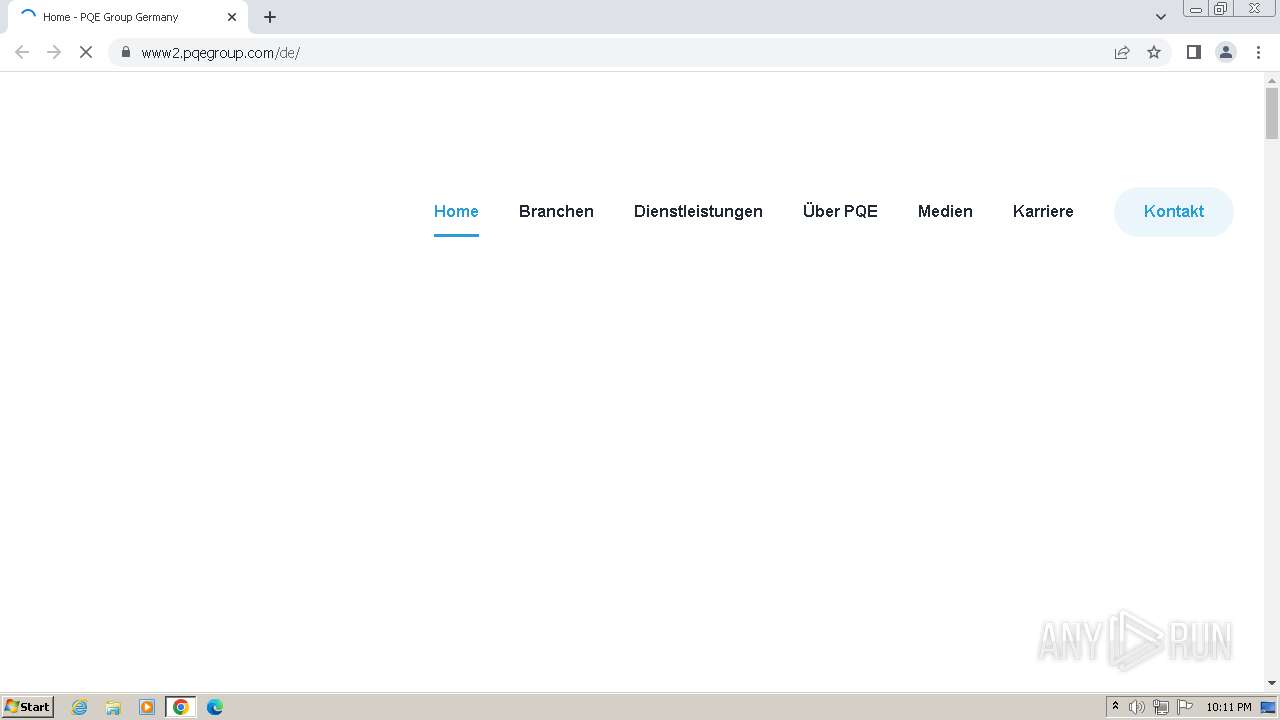Image resolution: width=1280 pixels, height=720 pixels.
Task: Open the network tray icon
Action: click(1161, 707)
